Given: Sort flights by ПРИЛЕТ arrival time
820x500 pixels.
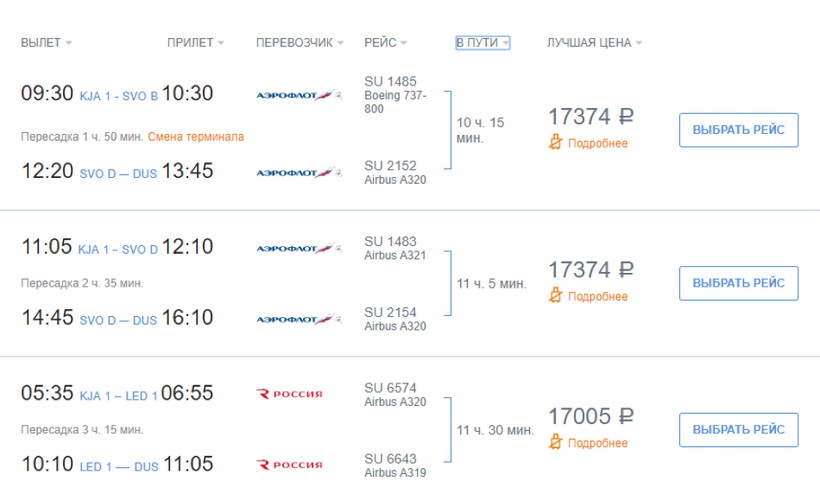Looking at the screenshot, I should [195, 43].
